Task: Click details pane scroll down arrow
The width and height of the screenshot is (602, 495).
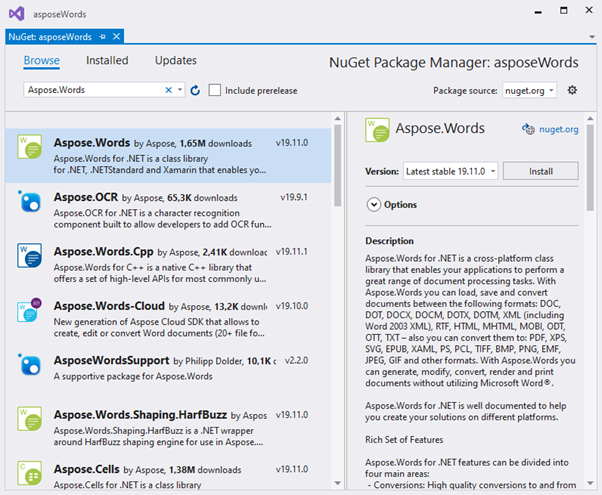Action: pyautogui.click(x=590, y=483)
